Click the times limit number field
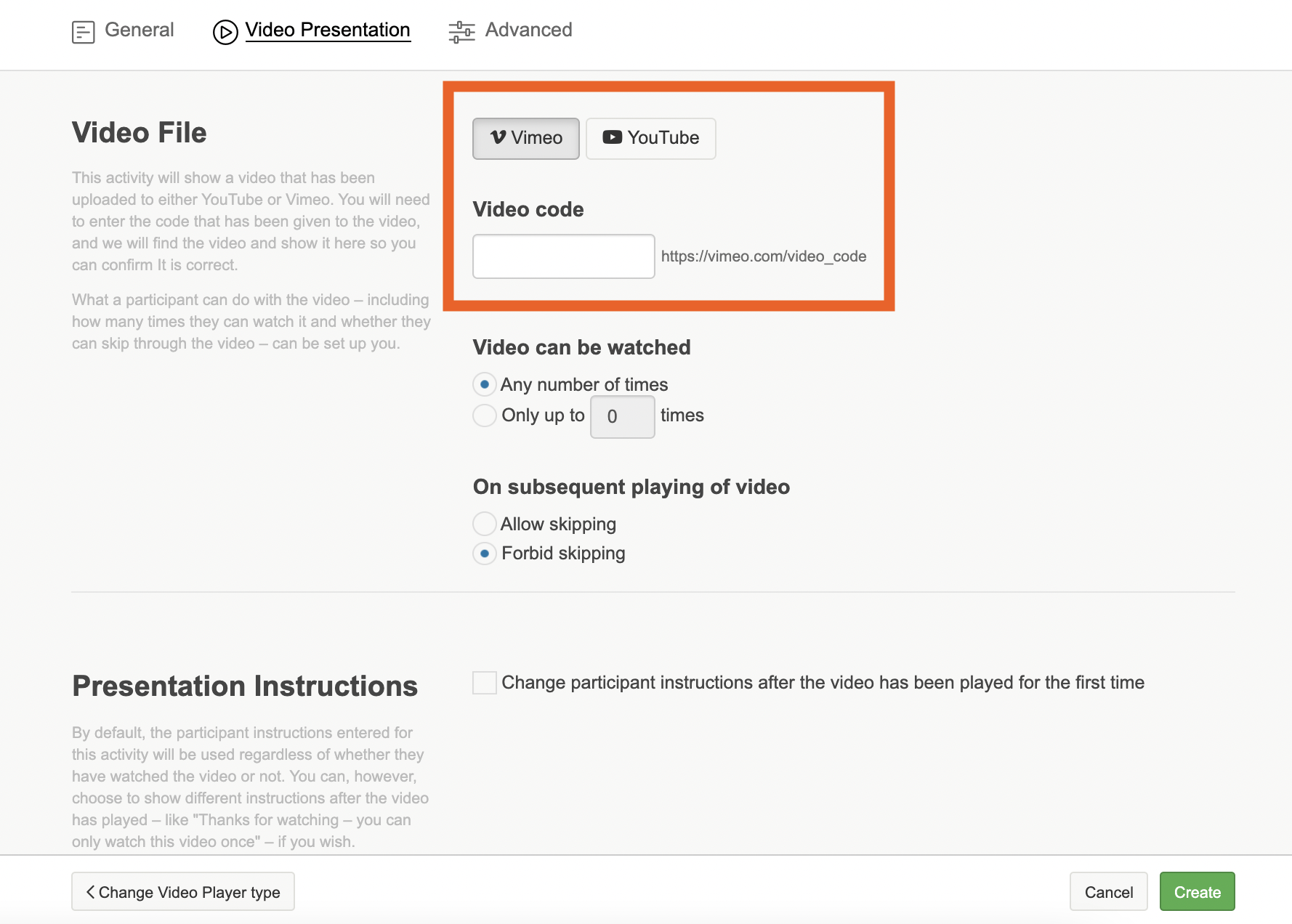 point(622,417)
